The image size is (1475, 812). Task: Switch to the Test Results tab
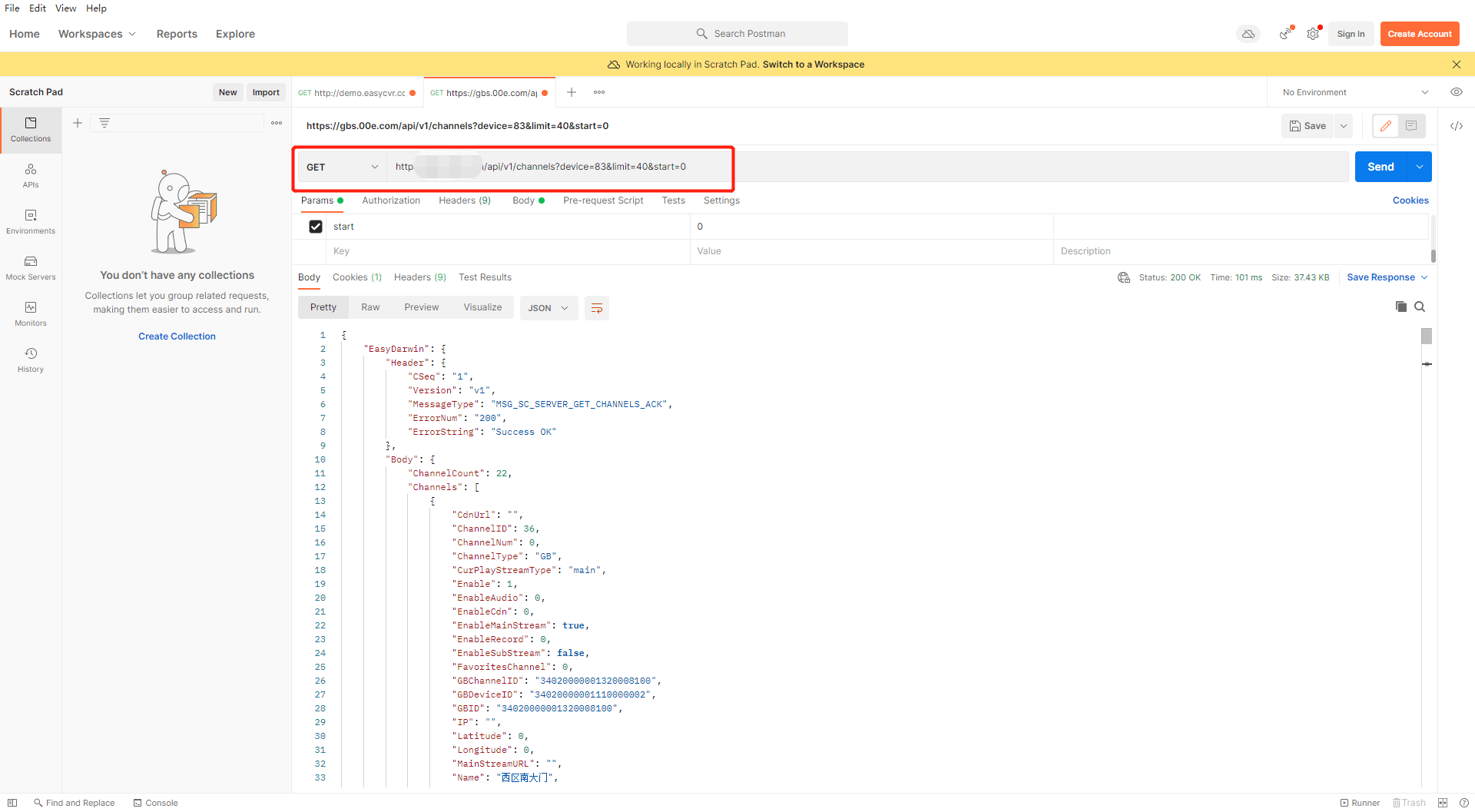pyautogui.click(x=485, y=277)
